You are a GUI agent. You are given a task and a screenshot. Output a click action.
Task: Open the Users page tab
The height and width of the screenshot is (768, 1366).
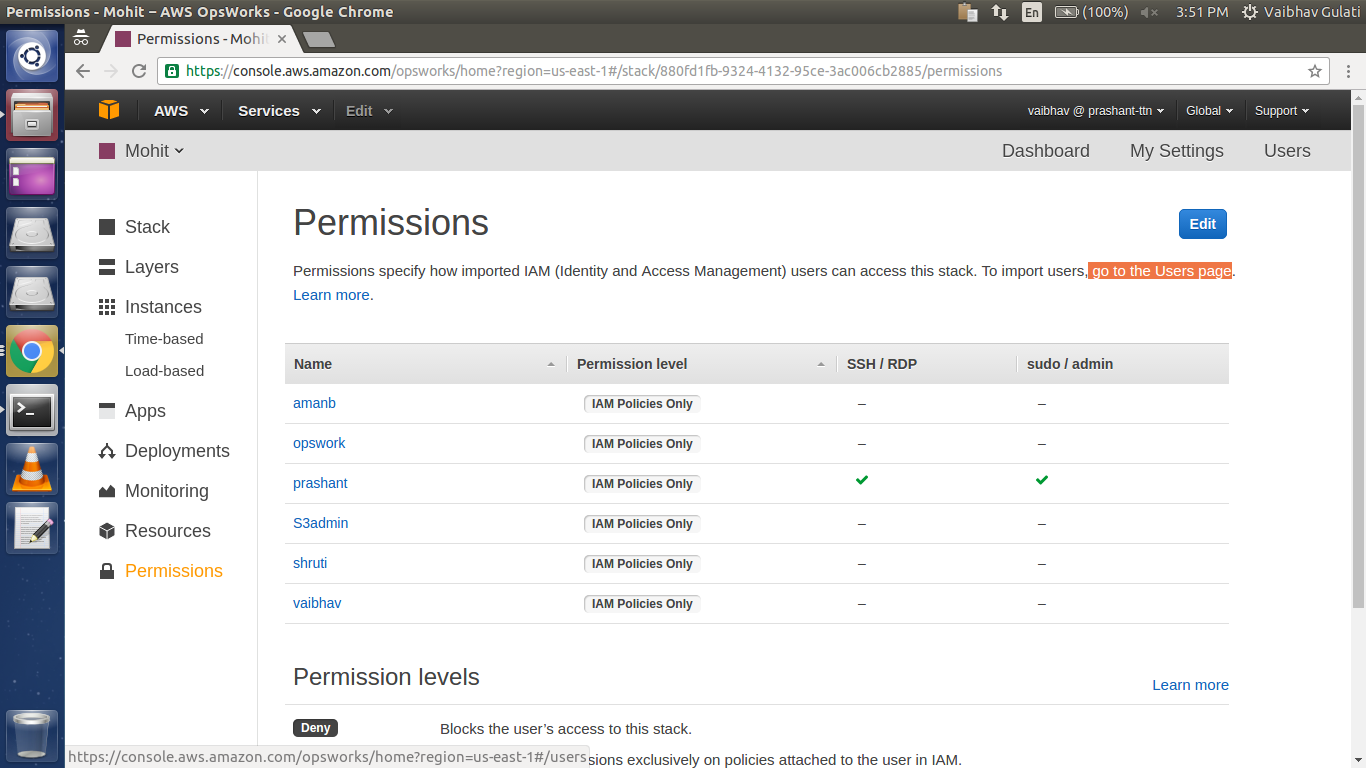coord(1287,150)
